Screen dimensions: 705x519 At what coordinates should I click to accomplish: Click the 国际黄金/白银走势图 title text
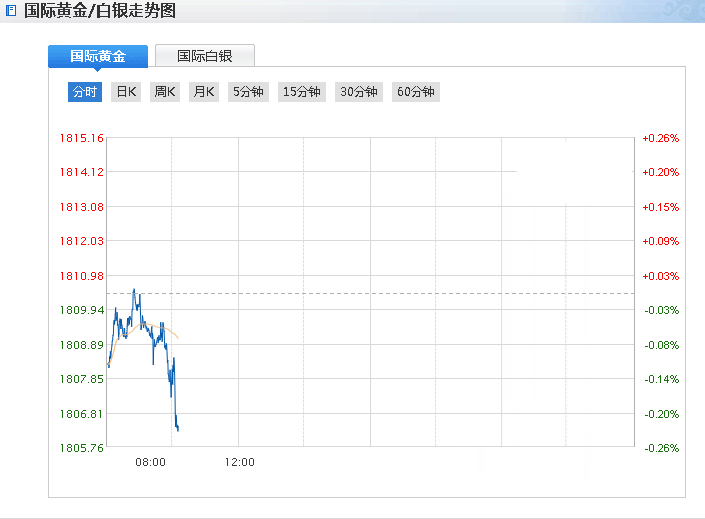[x=99, y=11]
